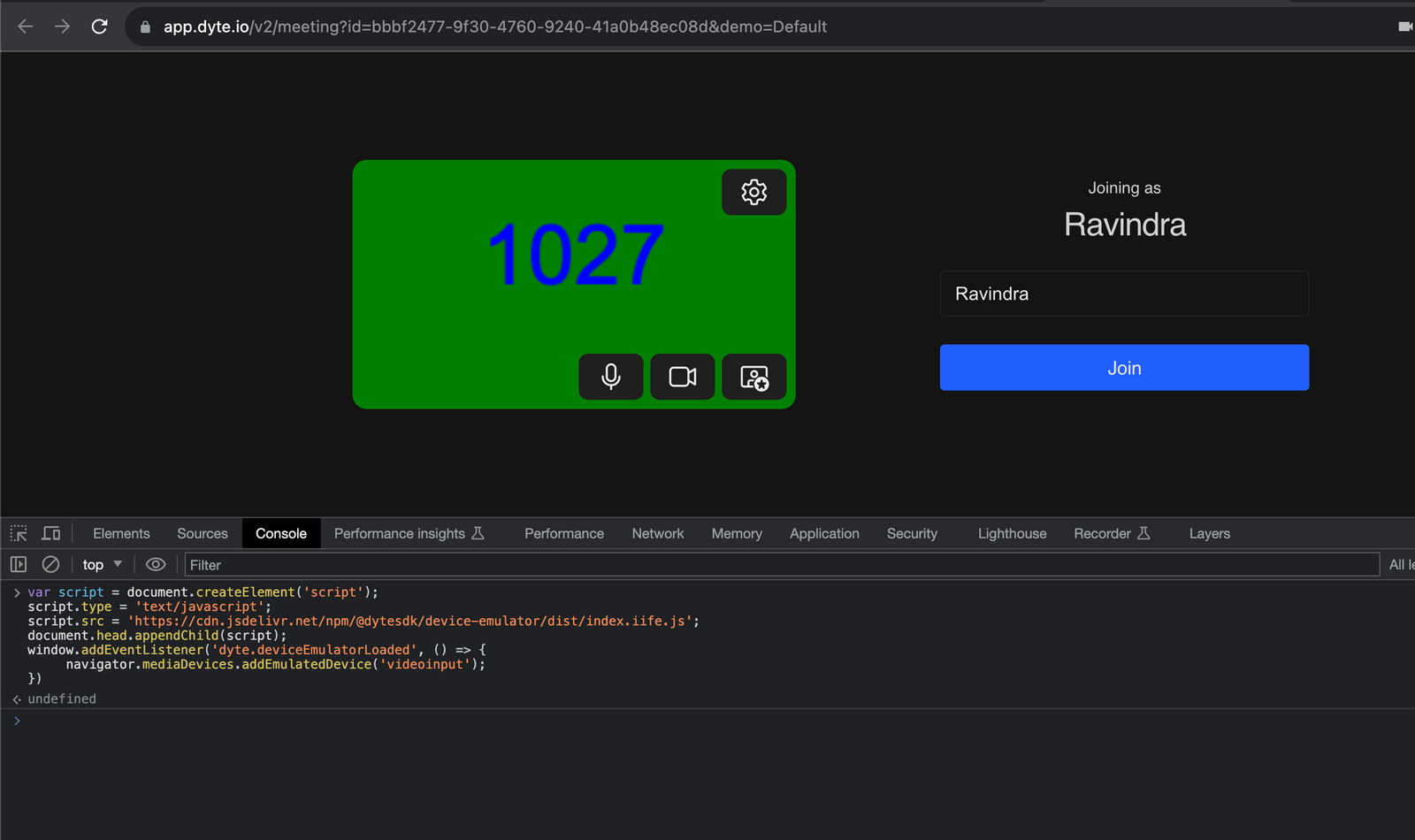Toggle the device emulation toolbar
Screen dimensions: 1415x840
[51, 532]
